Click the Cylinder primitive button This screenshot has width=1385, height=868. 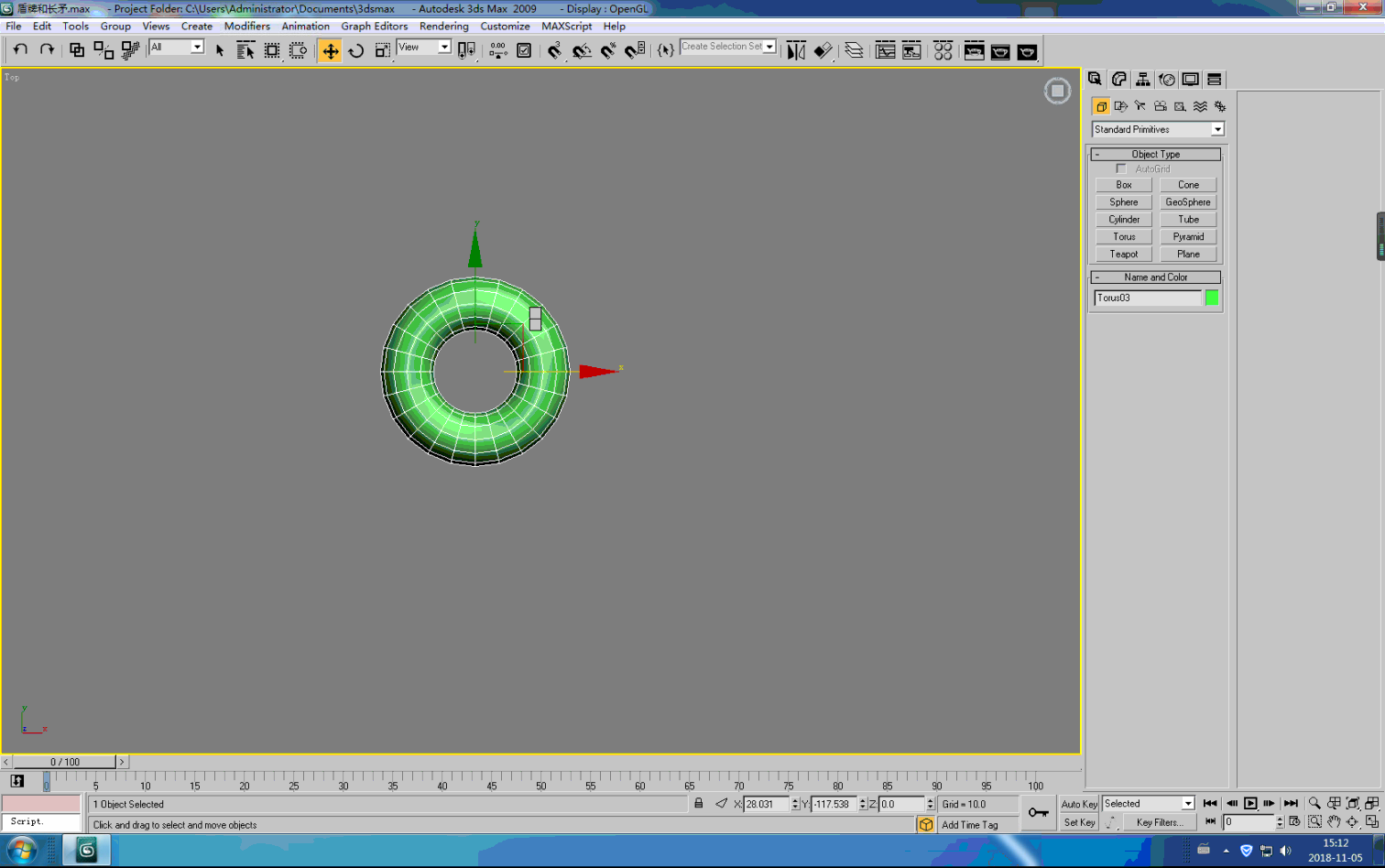(x=1124, y=220)
